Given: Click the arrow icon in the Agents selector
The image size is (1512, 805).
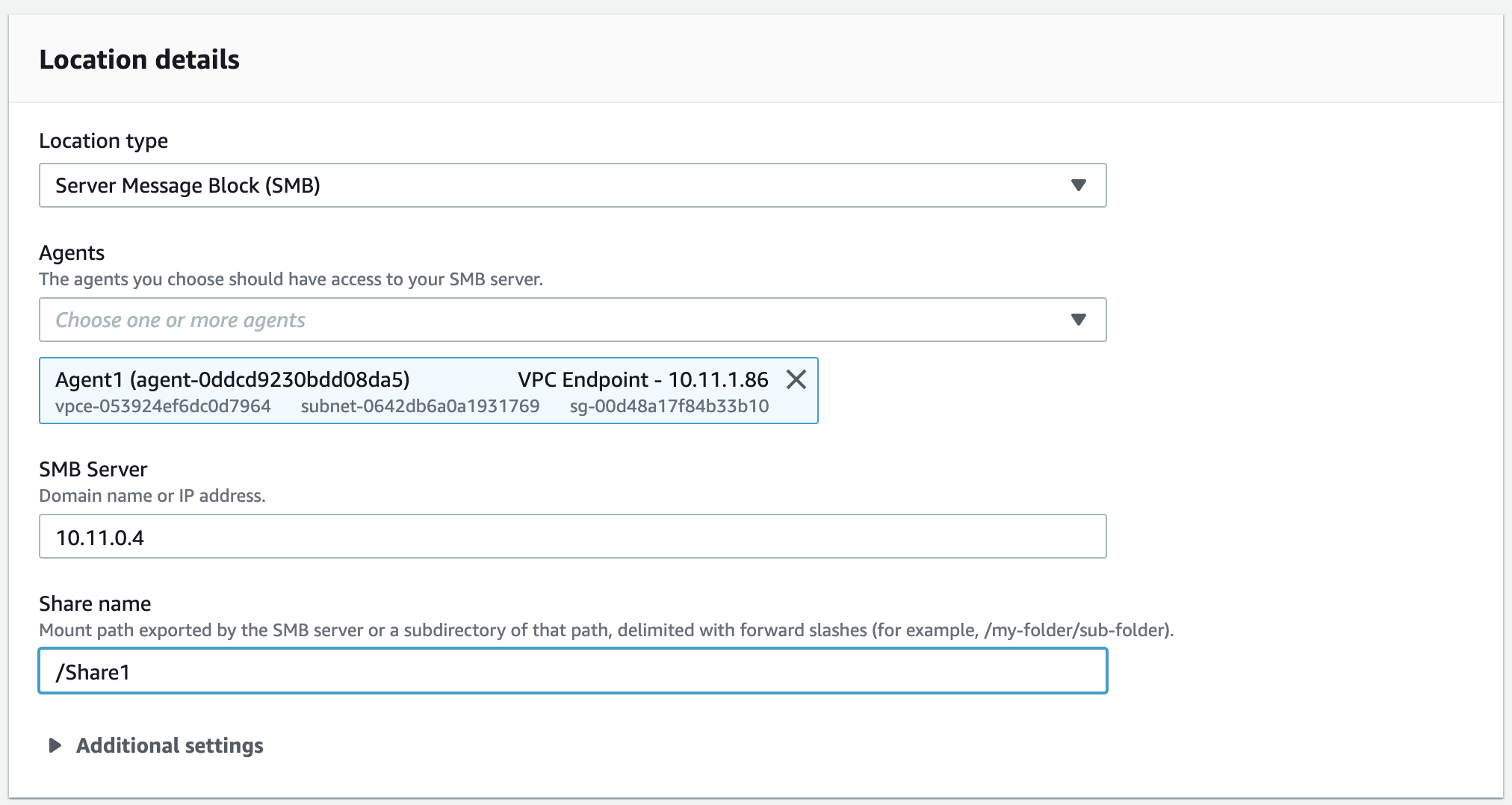Looking at the screenshot, I should [1078, 320].
